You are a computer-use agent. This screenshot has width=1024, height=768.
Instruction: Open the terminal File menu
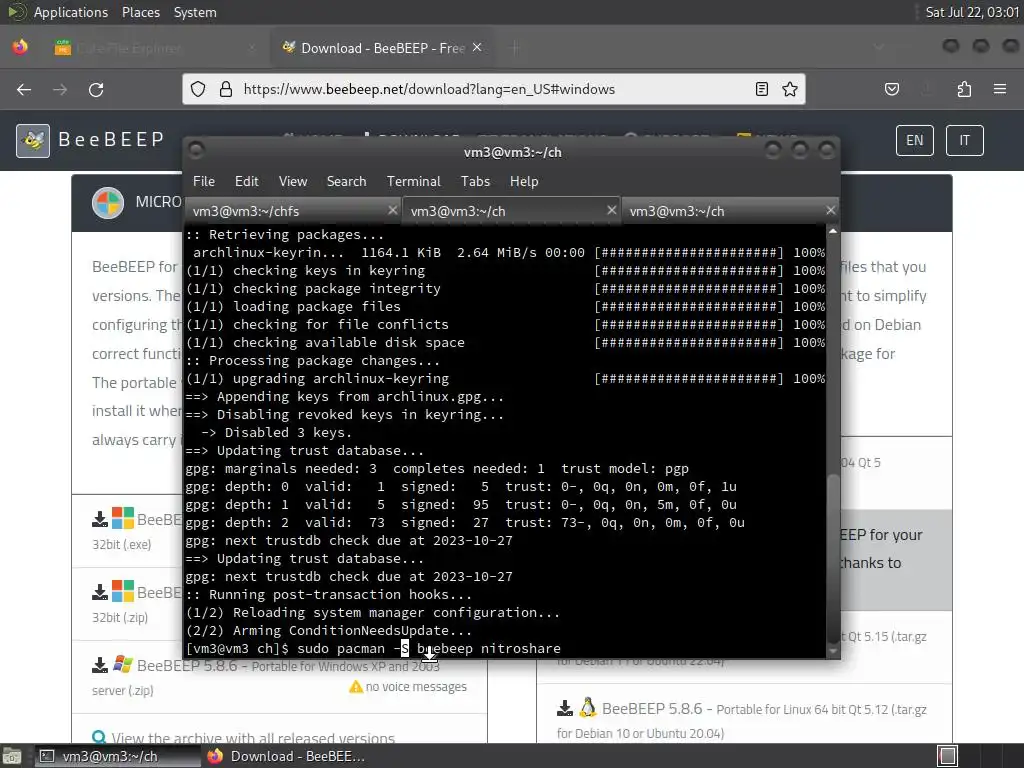click(204, 182)
